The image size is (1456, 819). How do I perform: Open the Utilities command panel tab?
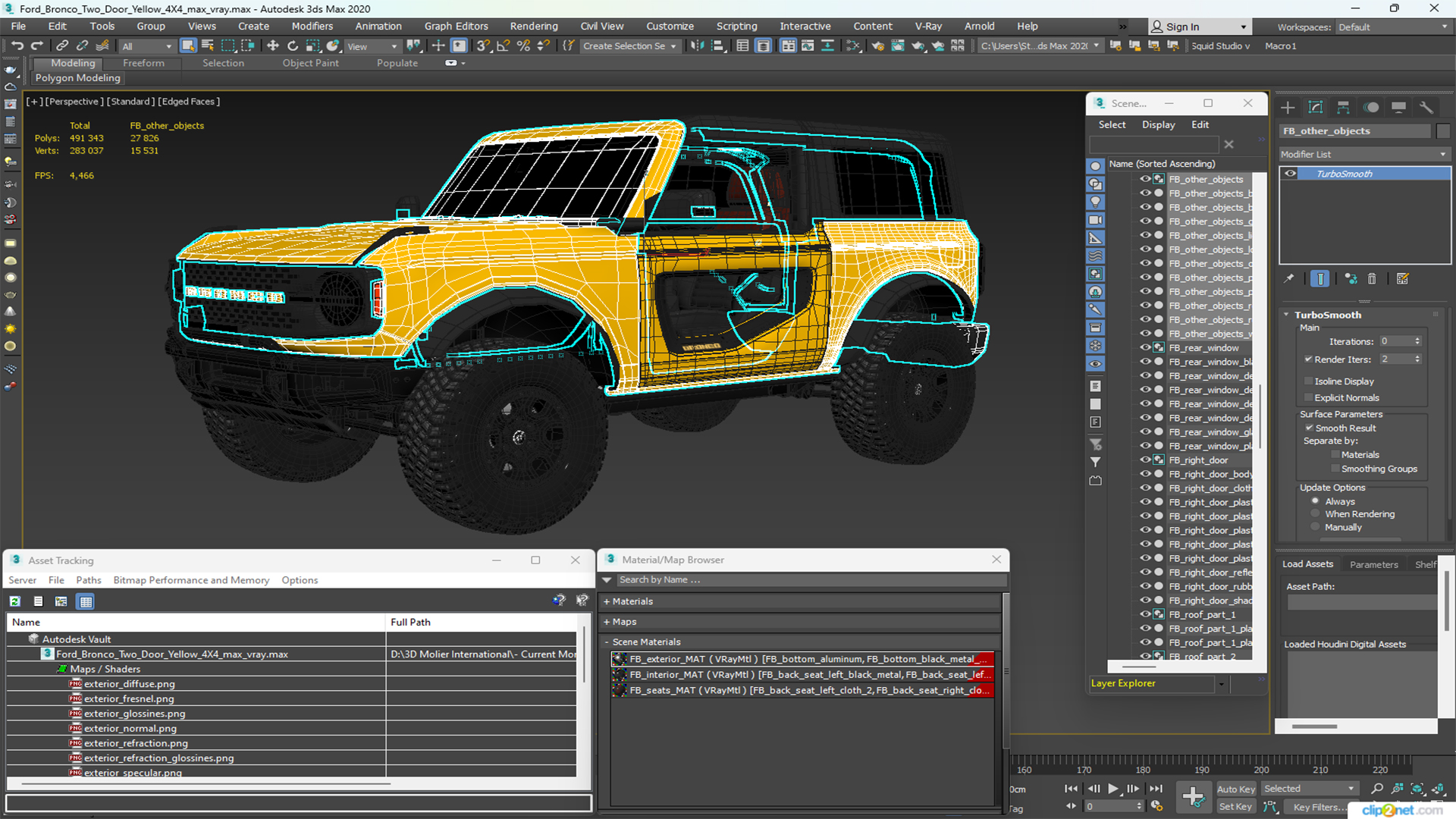1426,108
